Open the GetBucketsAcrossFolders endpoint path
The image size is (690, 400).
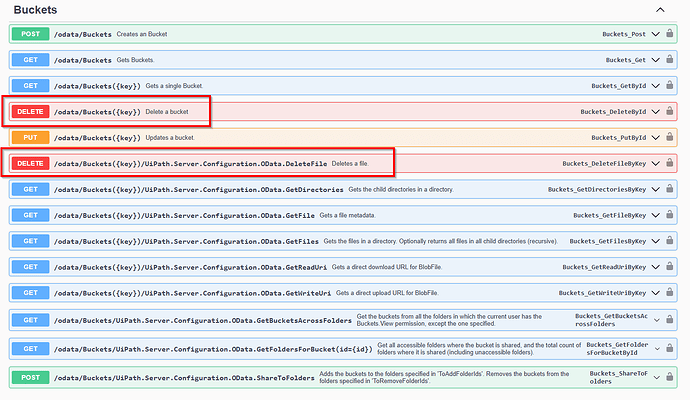click(203, 321)
